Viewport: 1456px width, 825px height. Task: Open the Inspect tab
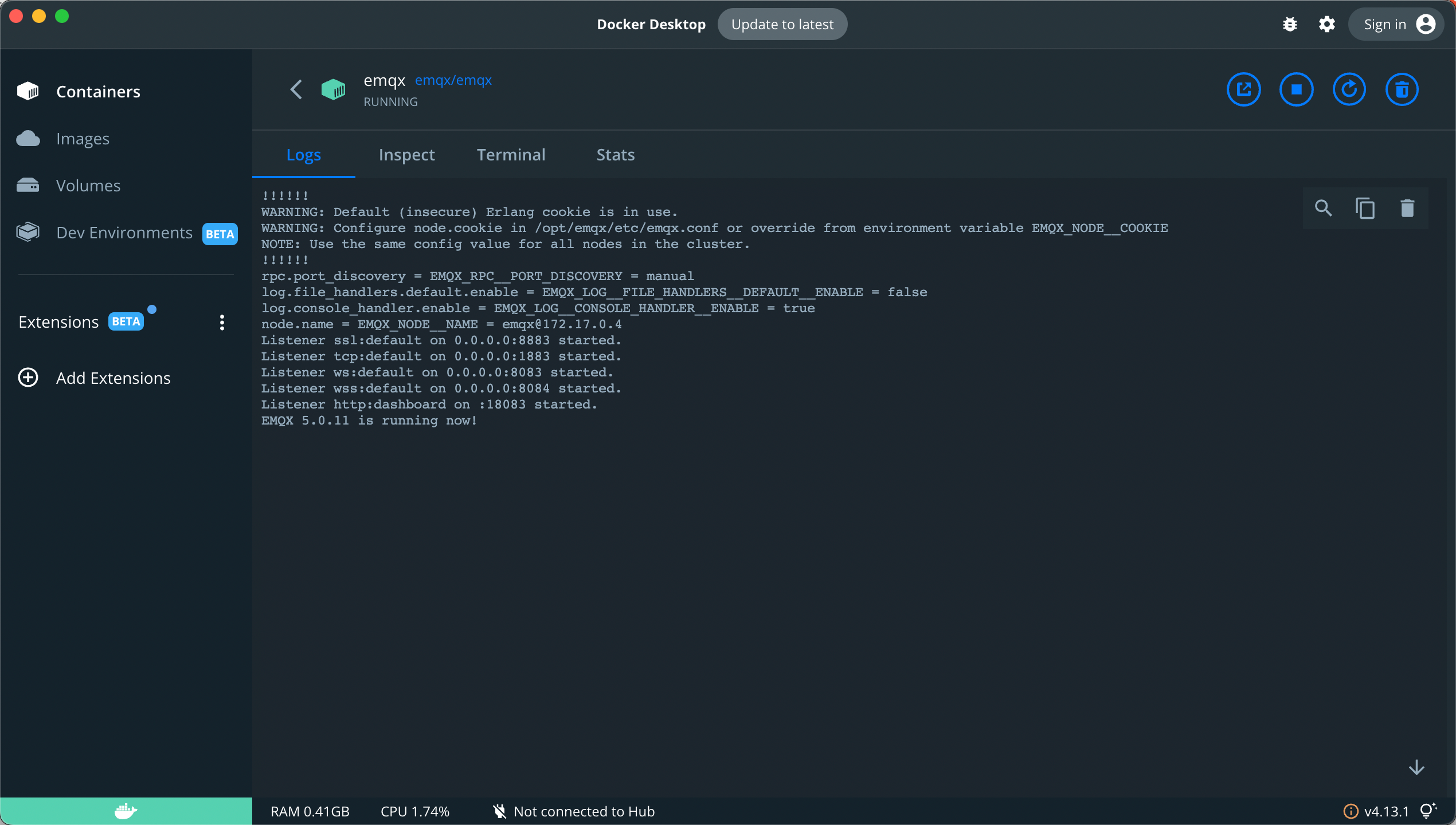[x=407, y=154]
